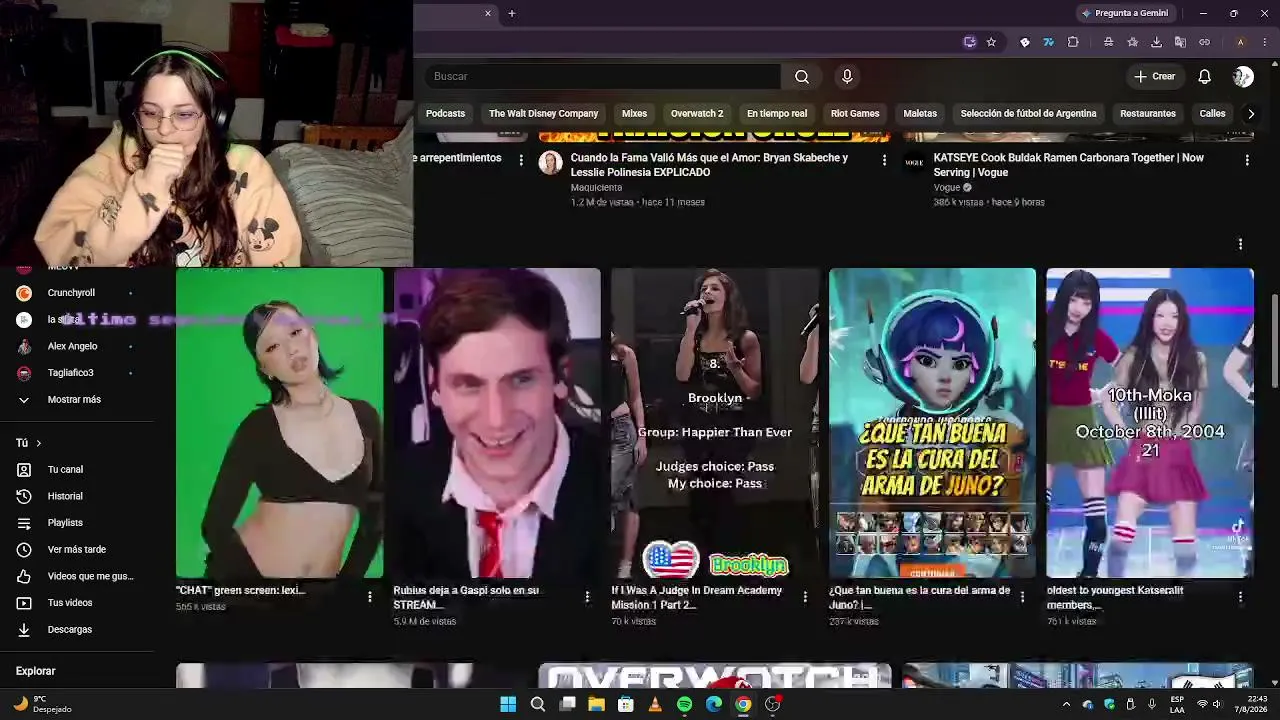The height and width of the screenshot is (720, 1280).
Task: Open KATSEYE Cook Buldak Ramen video title
Action: (x=1069, y=165)
